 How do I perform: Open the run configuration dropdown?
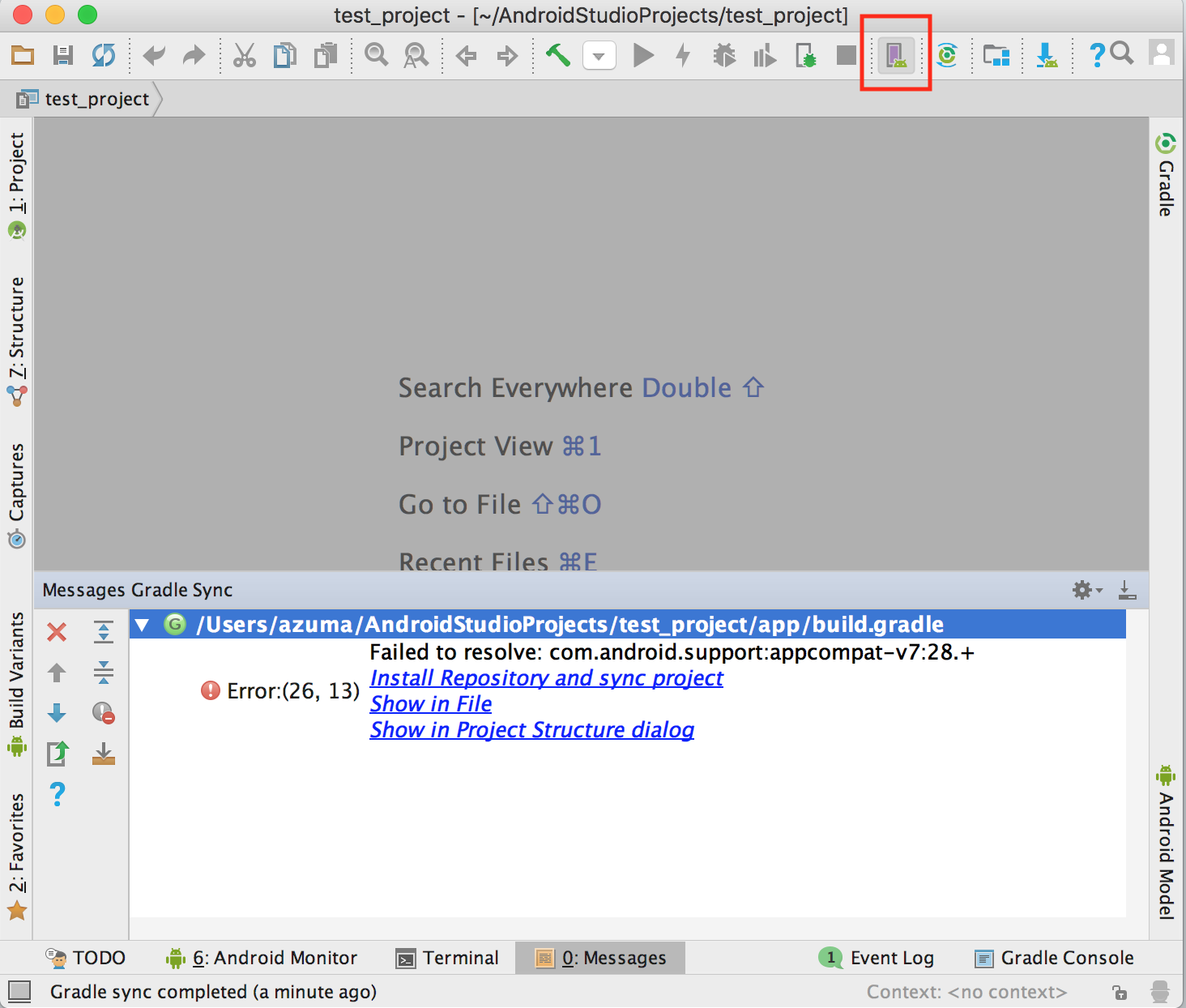599,55
